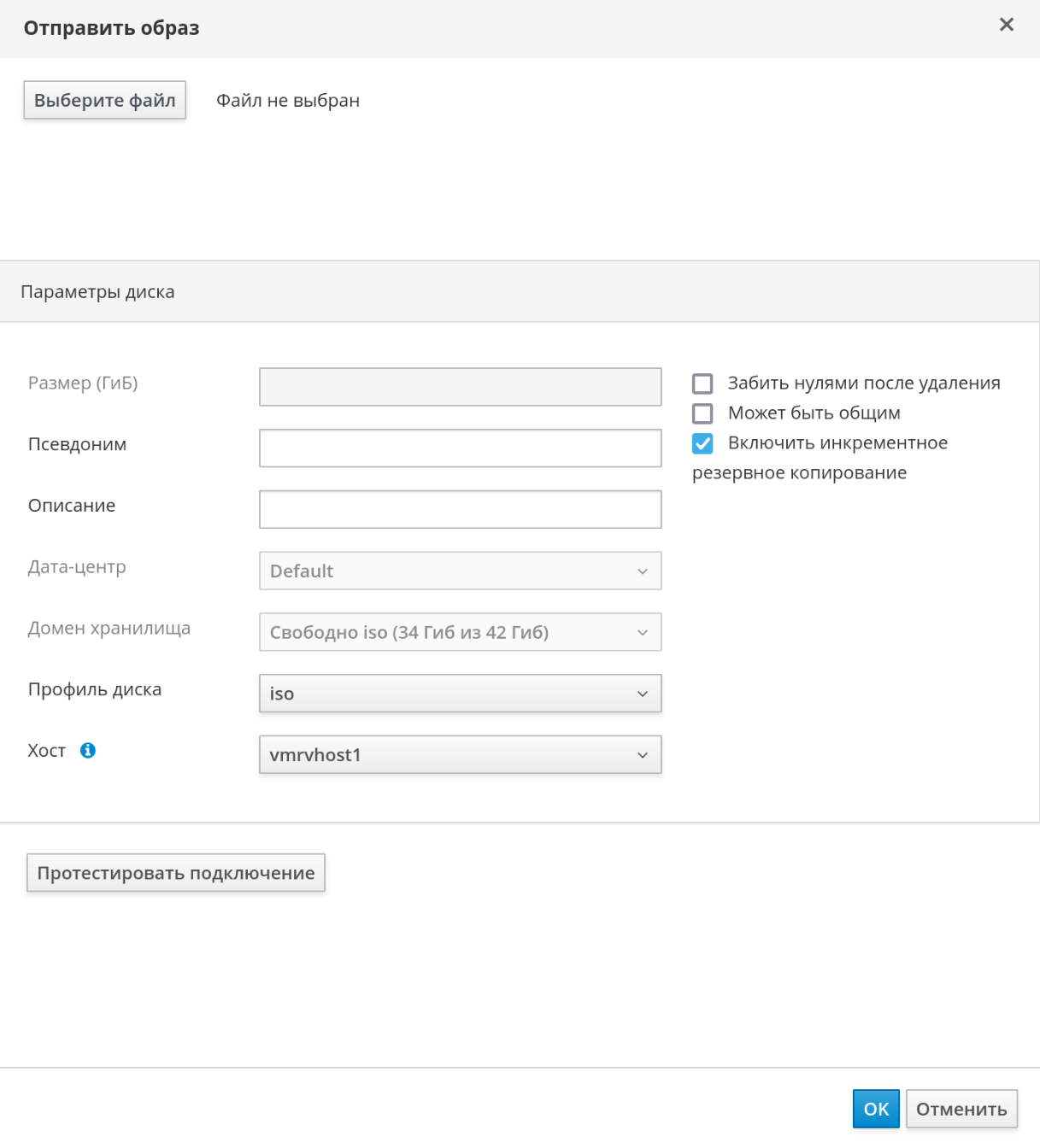Click the Параметры диска section header

[97, 292]
